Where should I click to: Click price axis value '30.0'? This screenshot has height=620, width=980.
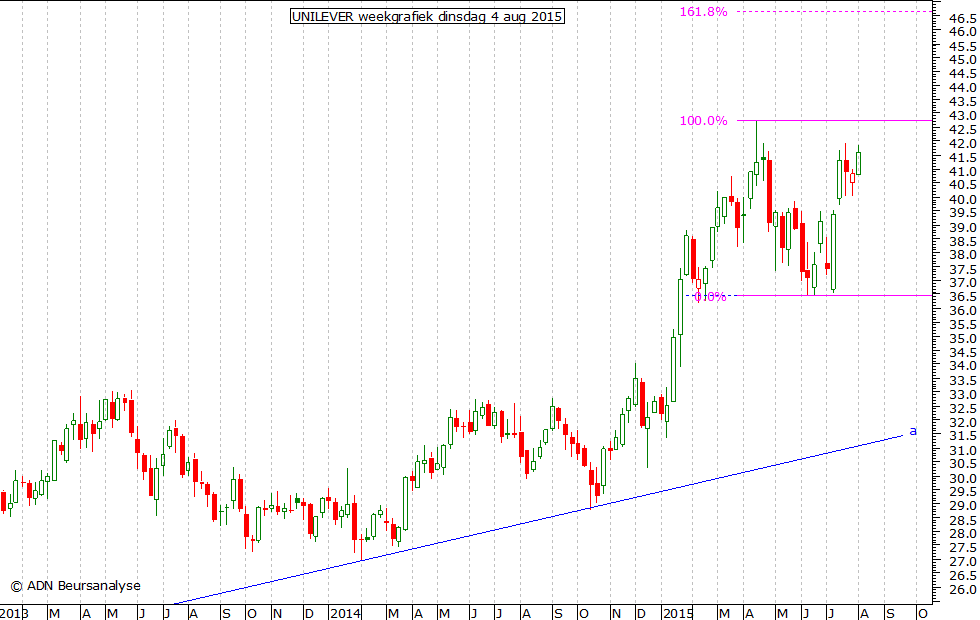(x=962, y=479)
